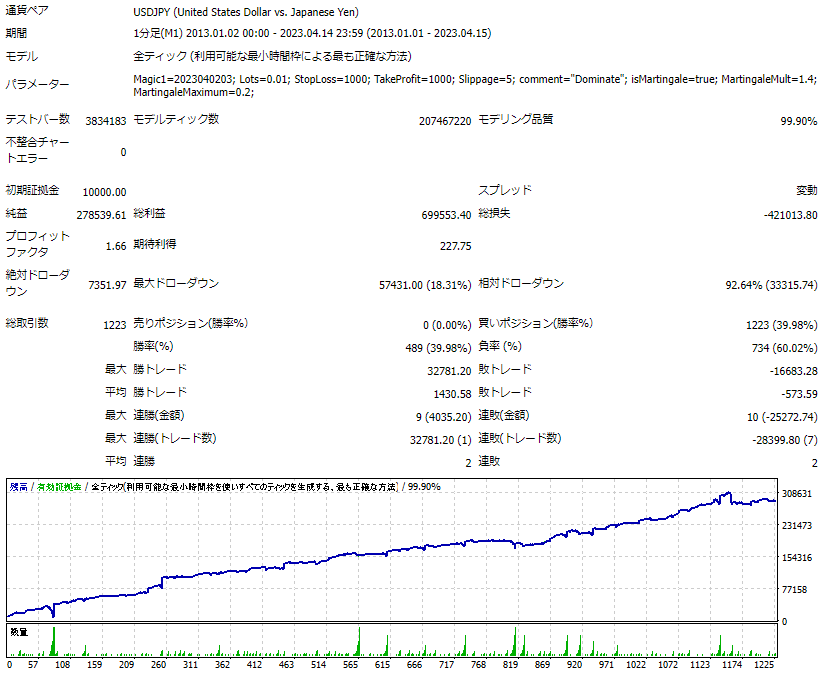Click the largest winning trade 32781.20
This screenshot has height=674, width=830.
click(x=449, y=371)
